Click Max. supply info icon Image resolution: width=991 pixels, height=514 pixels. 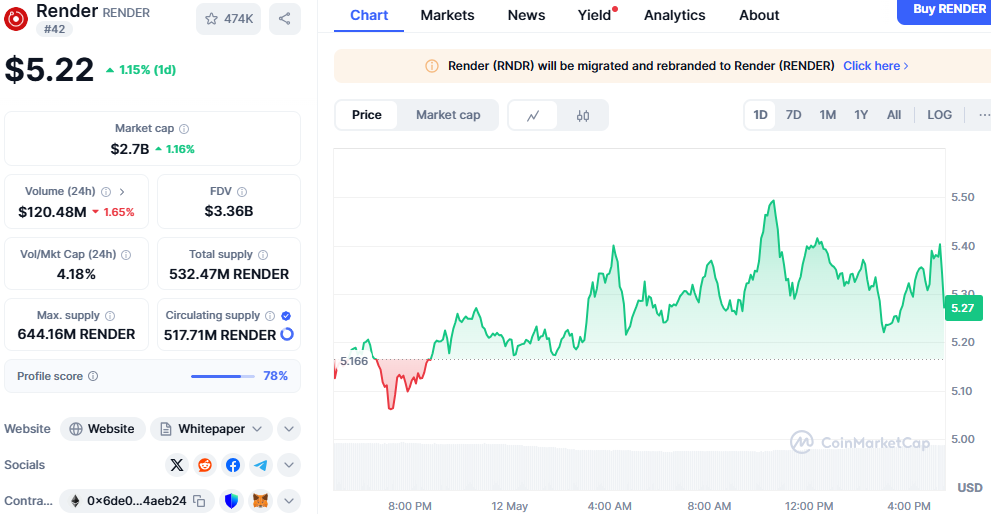coord(110,315)
